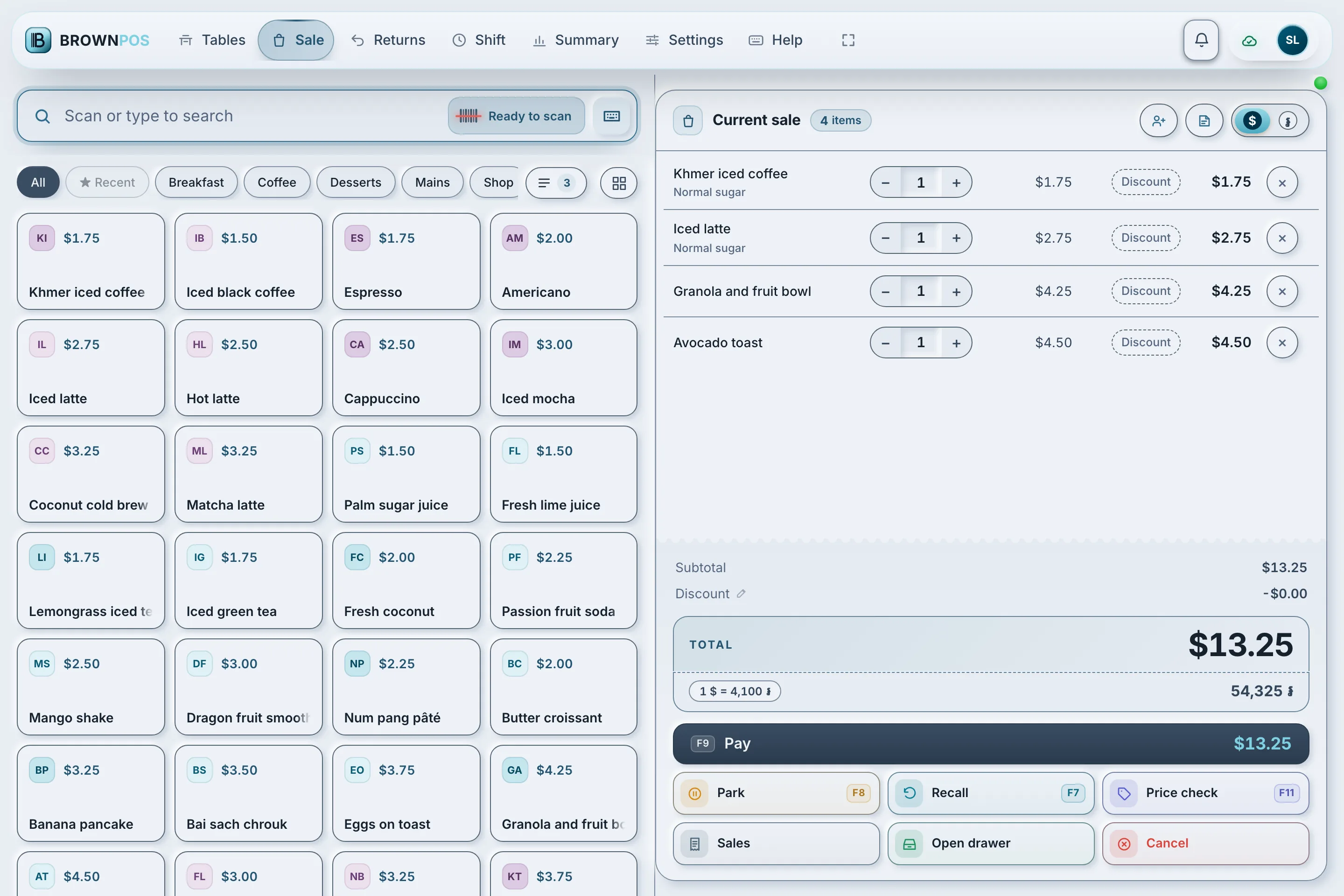Filter products by Desserts
Screen dimensions: 1344x896
356,182
